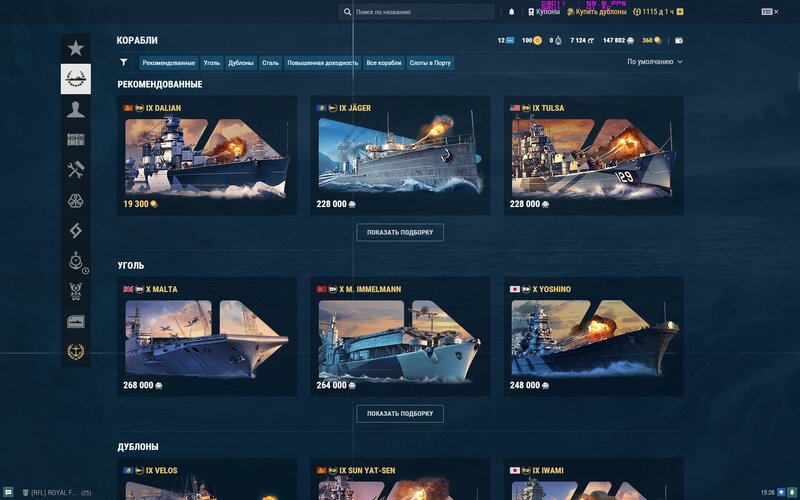Open the IX Dalian ship card
The width and height of the screenshot is (800, 500).
point(207,155)
